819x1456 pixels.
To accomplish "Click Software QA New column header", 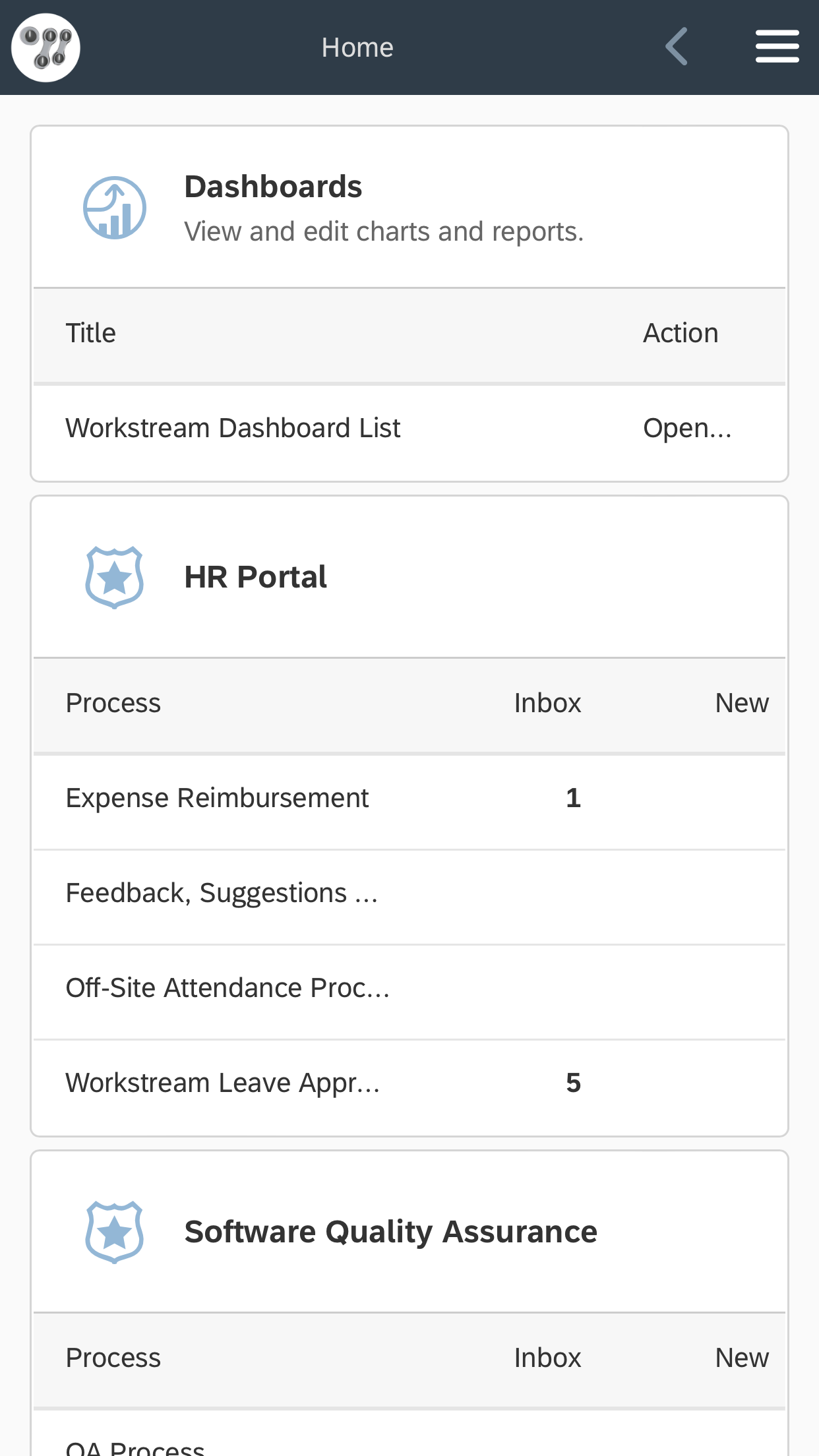I will coord(742,1358).
